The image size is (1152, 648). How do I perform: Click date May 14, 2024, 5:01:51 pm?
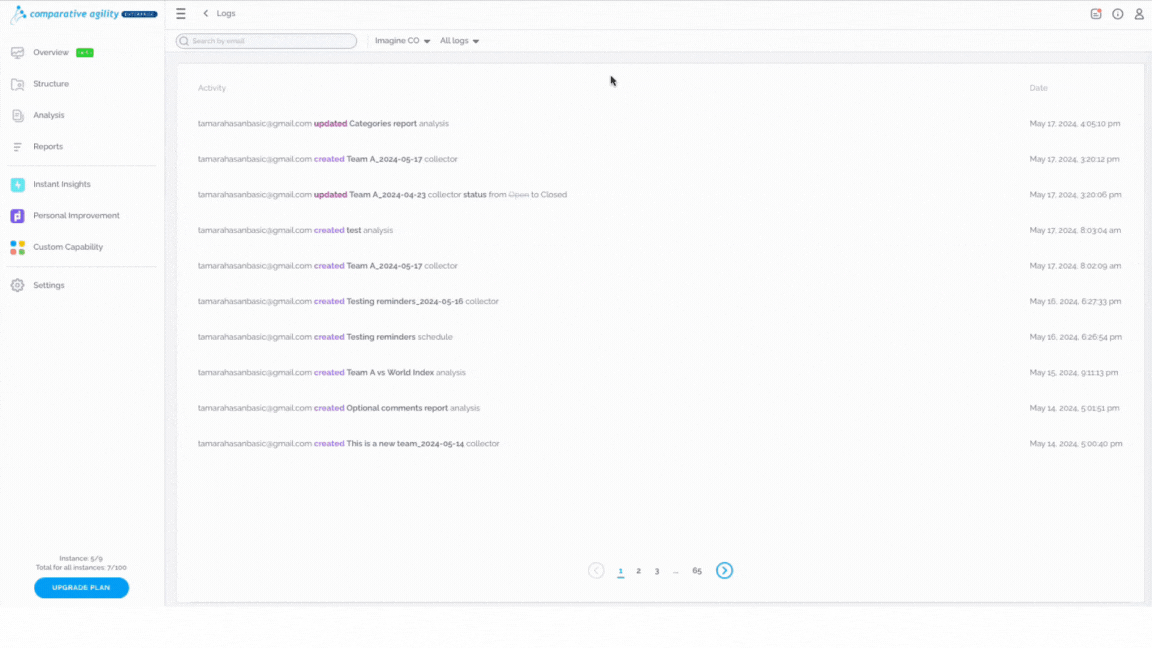pos(1074,408)
